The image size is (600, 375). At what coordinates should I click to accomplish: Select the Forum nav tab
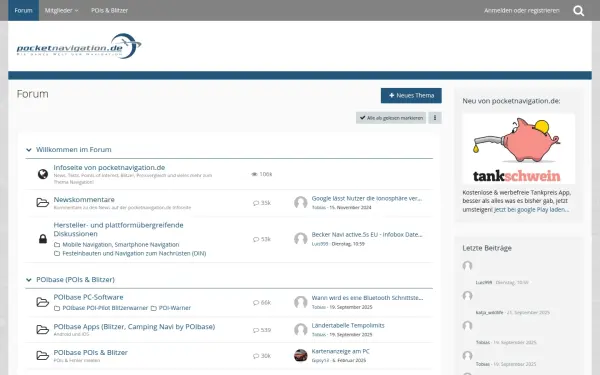[23, 10]
